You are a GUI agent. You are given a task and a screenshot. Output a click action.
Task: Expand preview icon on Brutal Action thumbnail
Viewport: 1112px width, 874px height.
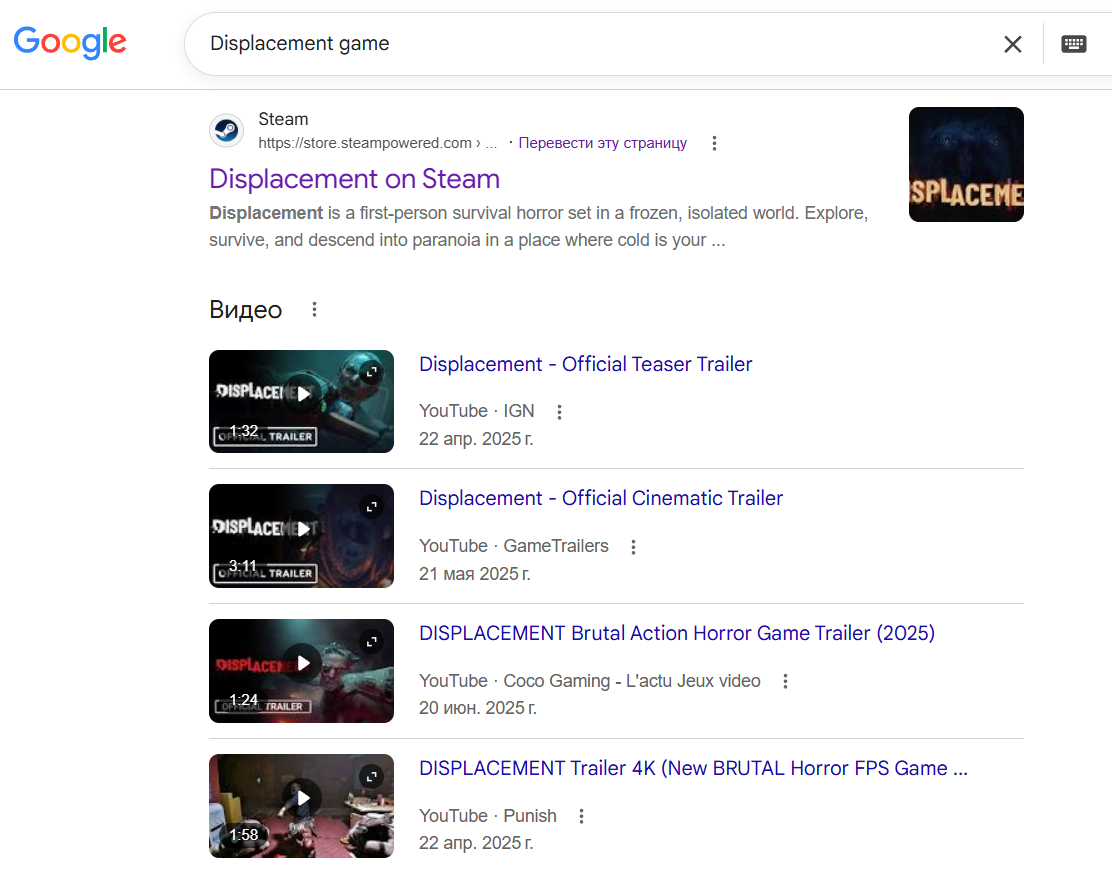[372, 641]
